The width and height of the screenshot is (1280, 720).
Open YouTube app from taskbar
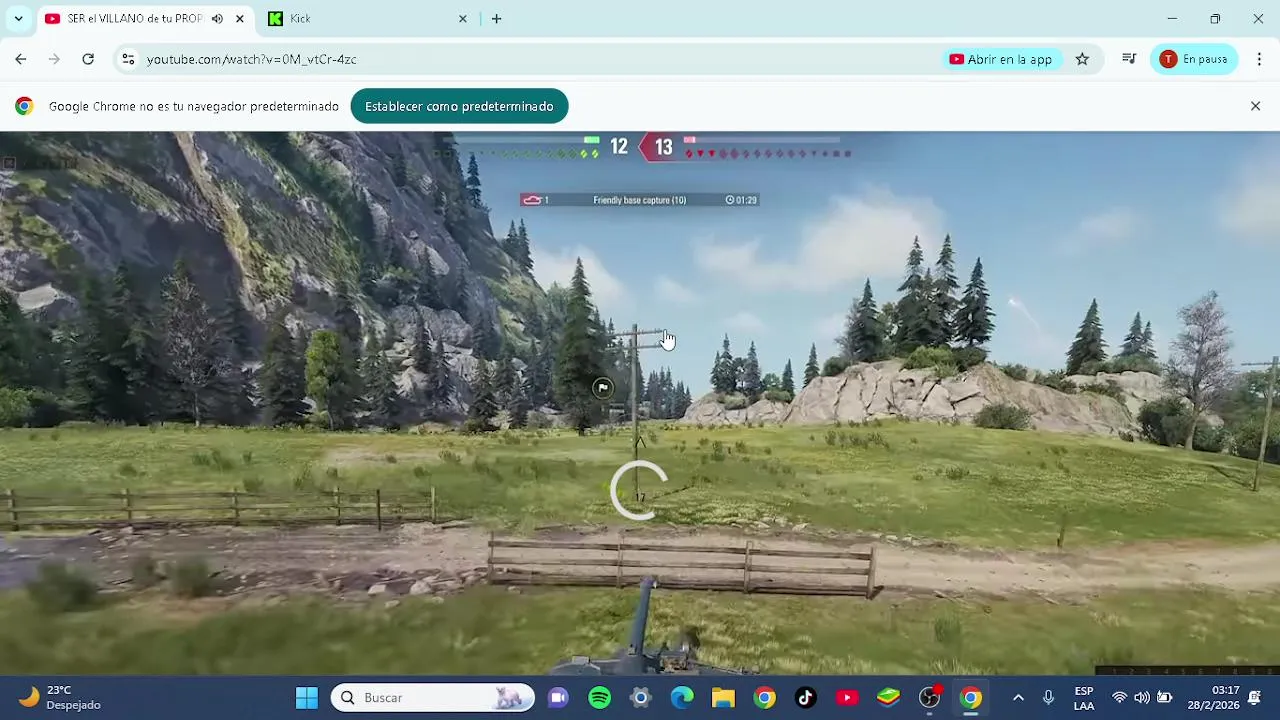pos(847,697)
